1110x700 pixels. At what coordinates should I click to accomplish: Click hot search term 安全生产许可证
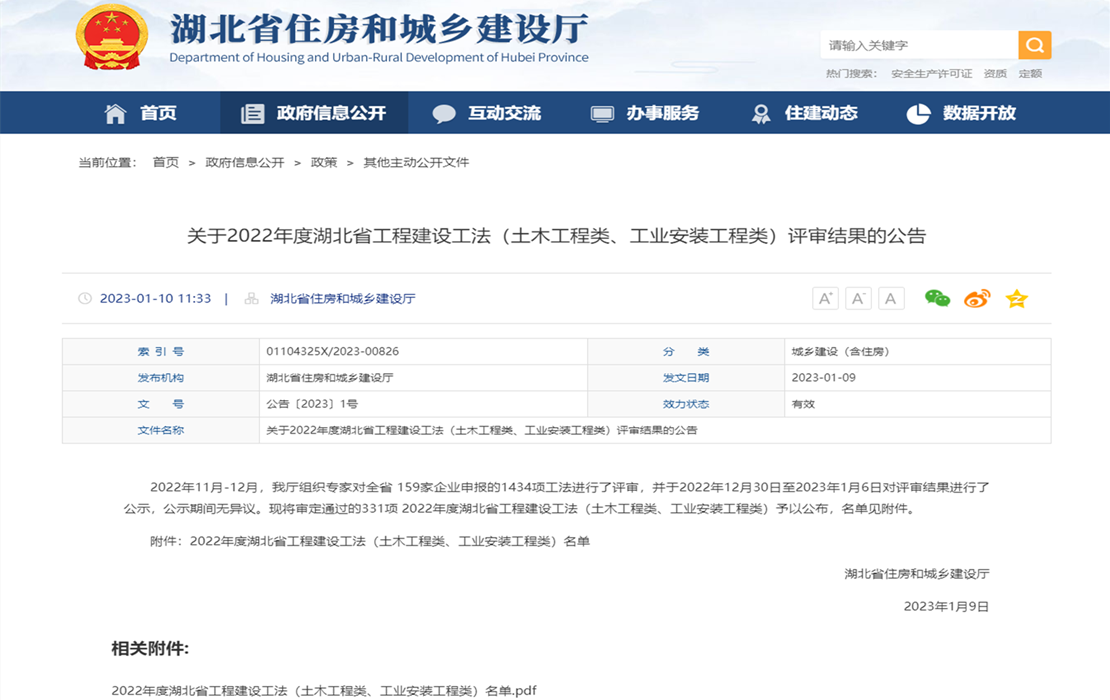pos(931,73)
